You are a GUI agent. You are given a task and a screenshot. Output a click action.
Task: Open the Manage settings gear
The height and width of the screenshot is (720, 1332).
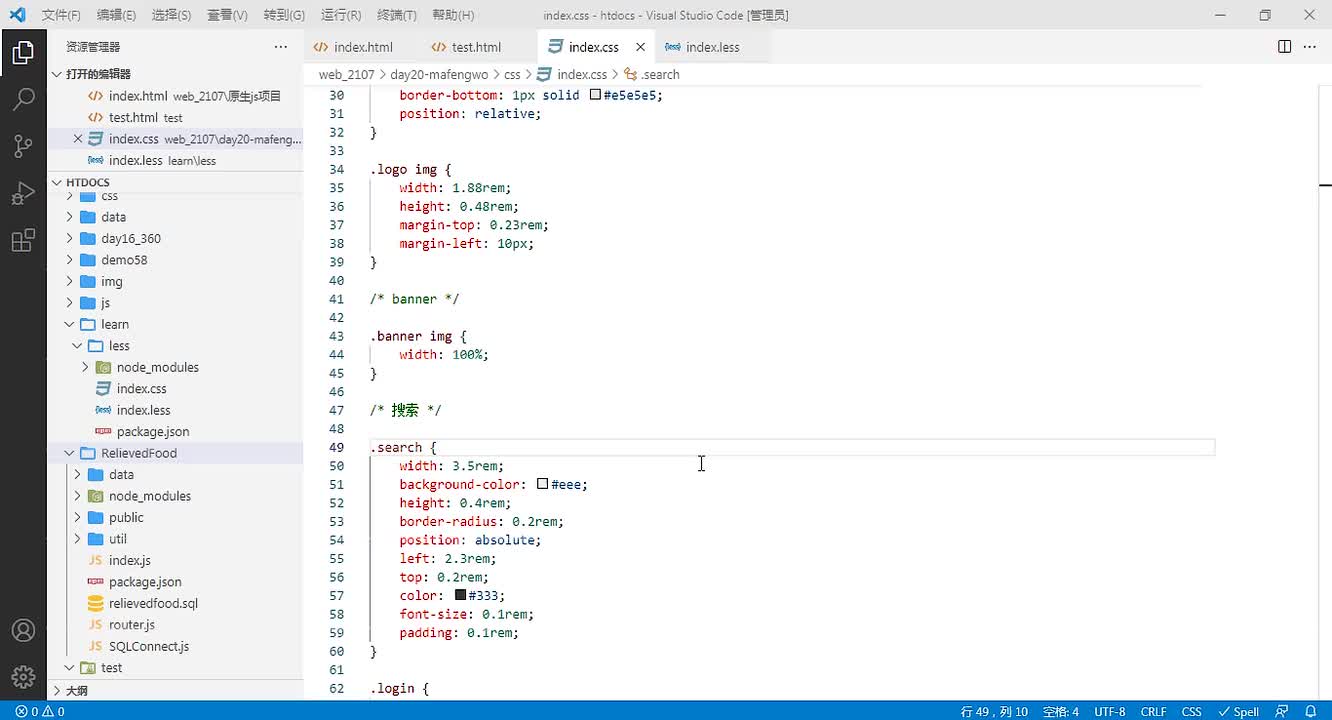(x=23, y=677)
